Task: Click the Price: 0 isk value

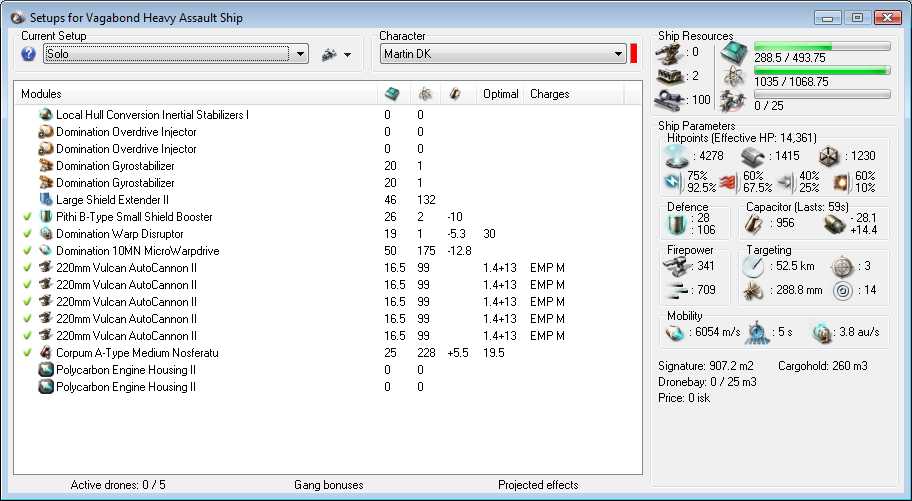Action: tap(684, 398)
